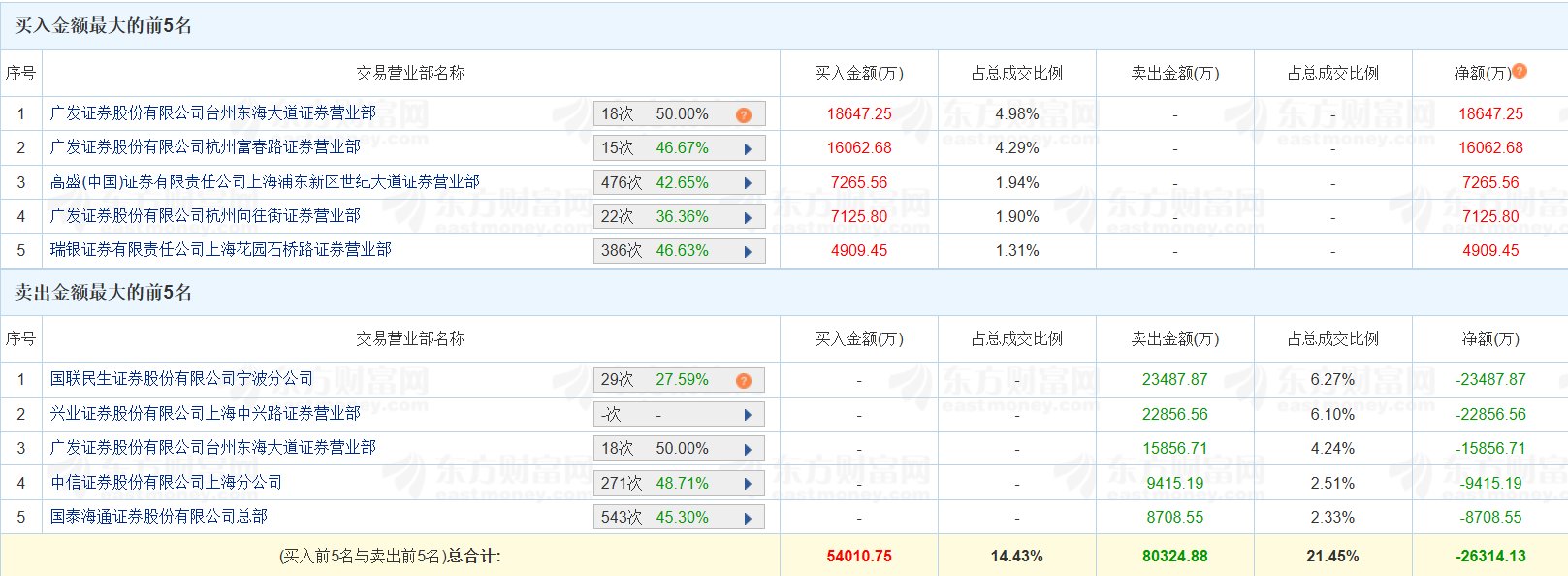Screen dimensions: 1568x576
Task: Open 瑞银证券上海花园石桥路证券营业部 link
Action: 220,250
